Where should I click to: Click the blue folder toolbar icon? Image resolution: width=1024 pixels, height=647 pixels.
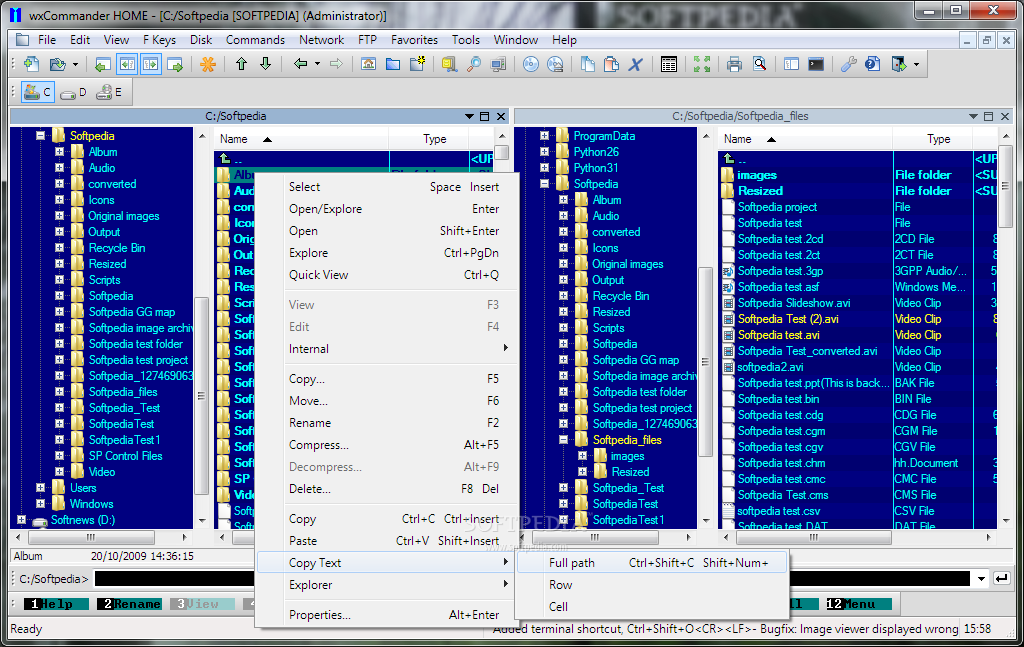[392, 64]
